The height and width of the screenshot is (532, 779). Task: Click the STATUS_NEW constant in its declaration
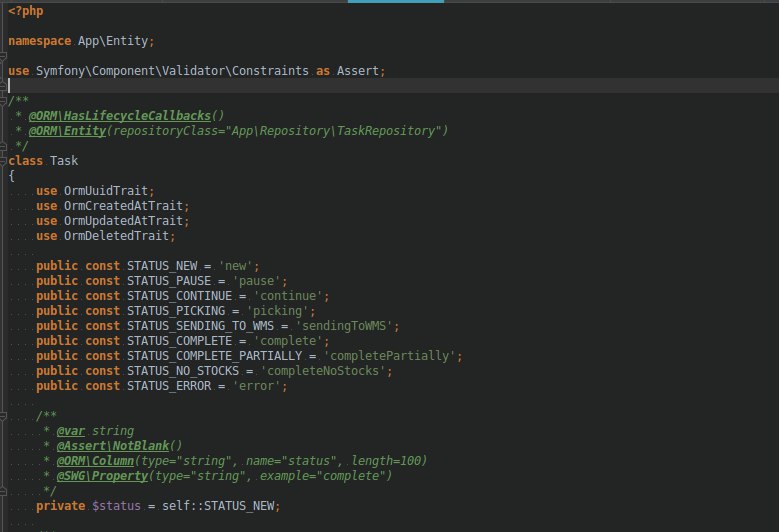pyautogui.click(x=162, y=266)
